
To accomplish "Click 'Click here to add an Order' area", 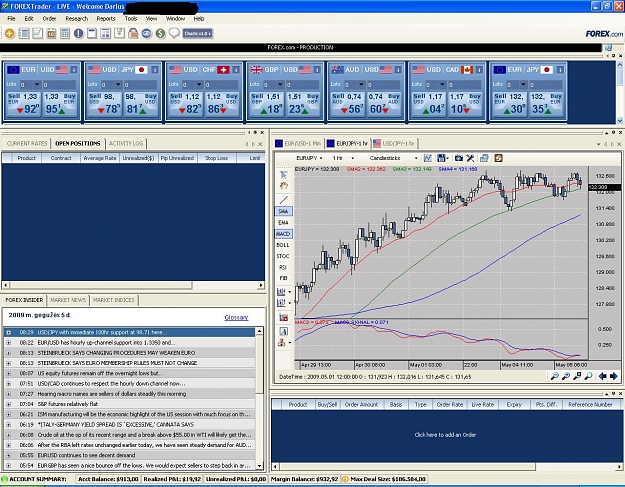I will [445, 435].
